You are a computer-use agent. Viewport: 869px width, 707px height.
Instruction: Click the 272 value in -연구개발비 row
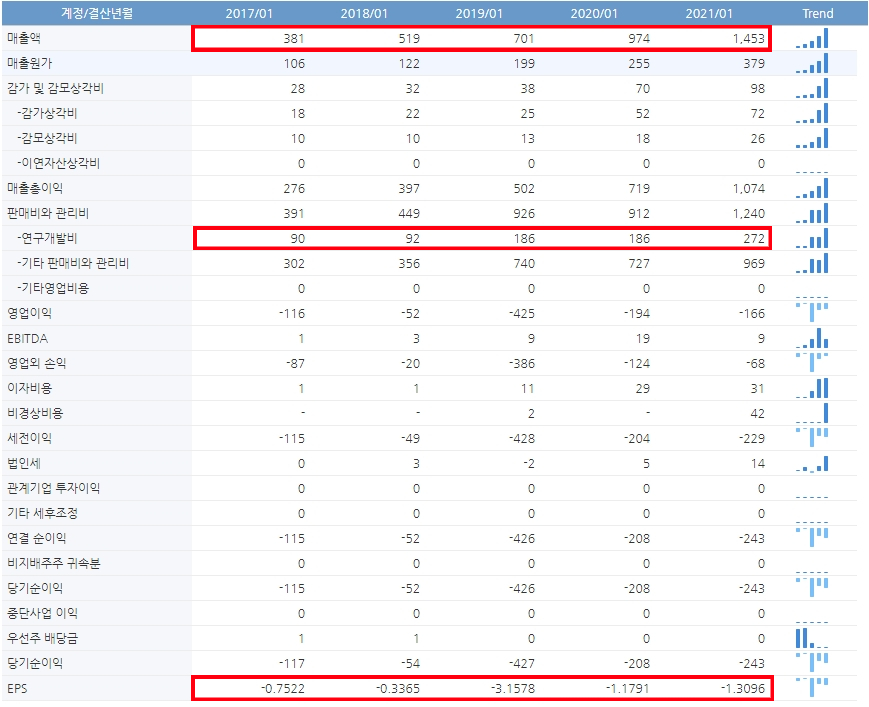pyautogui.click(x=754, y=238)
